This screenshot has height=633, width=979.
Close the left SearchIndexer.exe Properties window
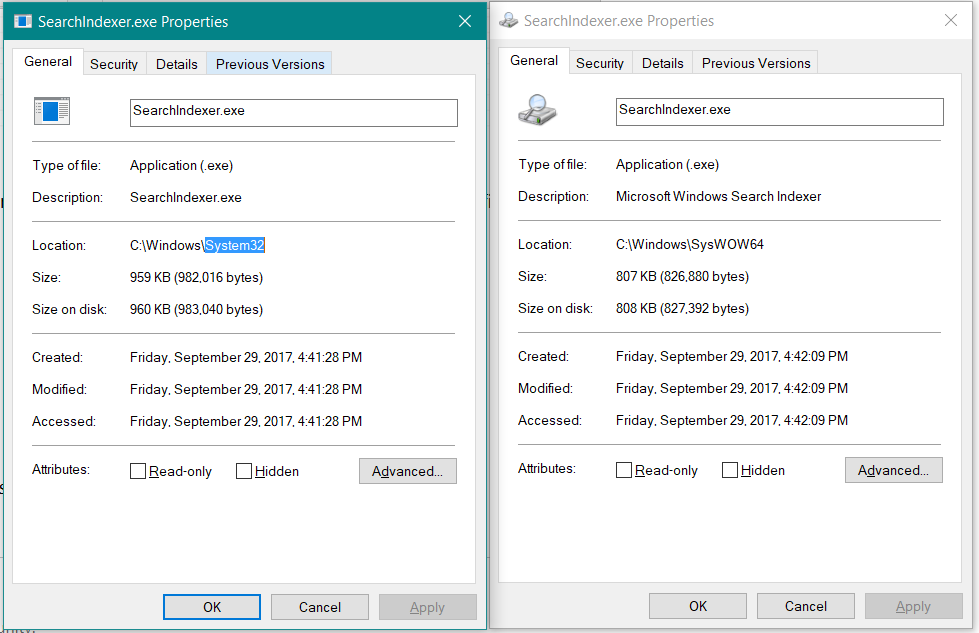click(x=465, y=21)
